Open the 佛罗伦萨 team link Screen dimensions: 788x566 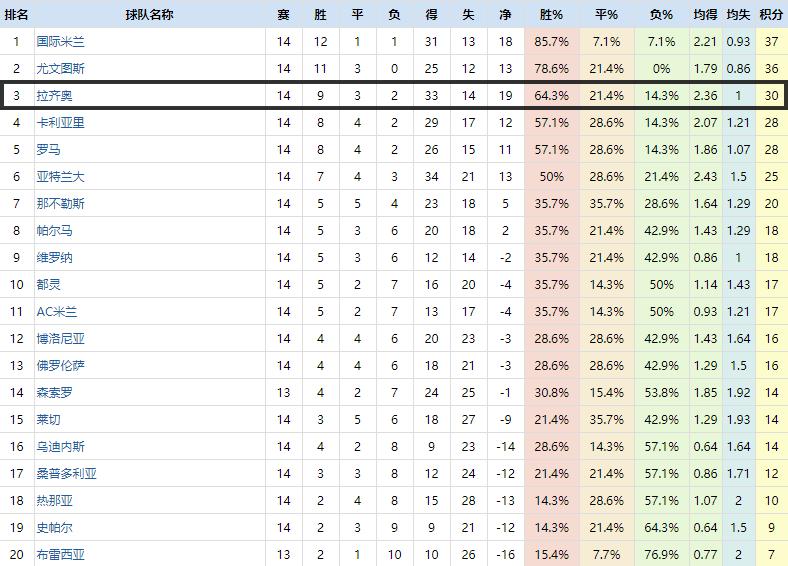coord(60,366)
